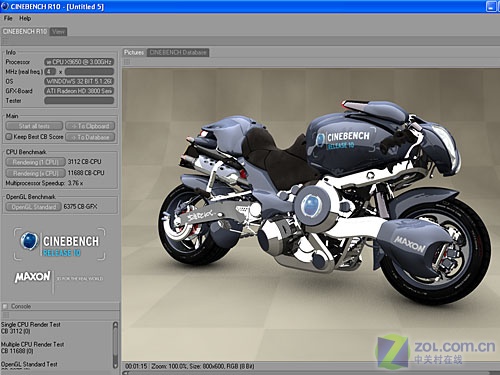Screen dimensions: 500x375
Task: Click the small icon below Pictures tab
Action: point(127,62)
